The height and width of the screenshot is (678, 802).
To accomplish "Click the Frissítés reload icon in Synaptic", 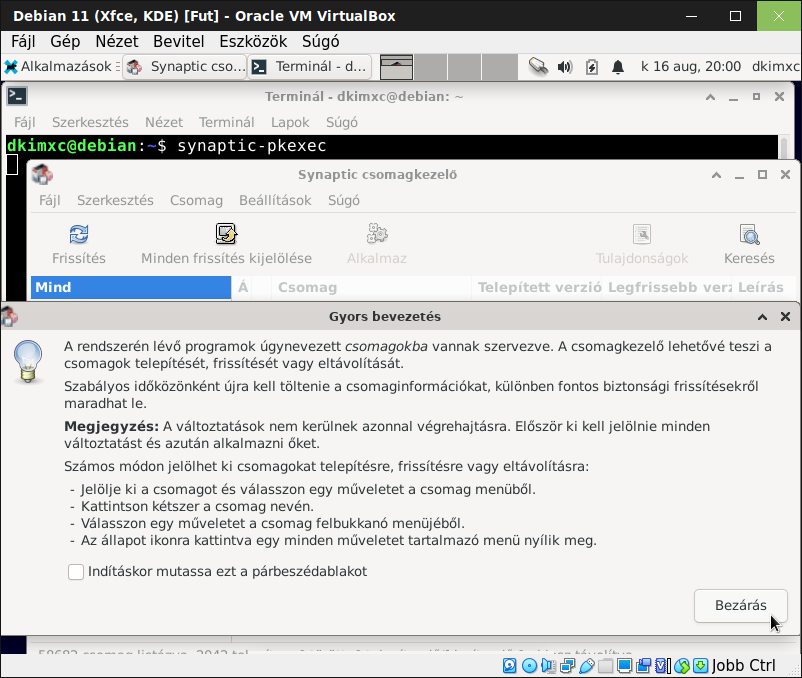I will pyautogui.click(x=79, y=234).
